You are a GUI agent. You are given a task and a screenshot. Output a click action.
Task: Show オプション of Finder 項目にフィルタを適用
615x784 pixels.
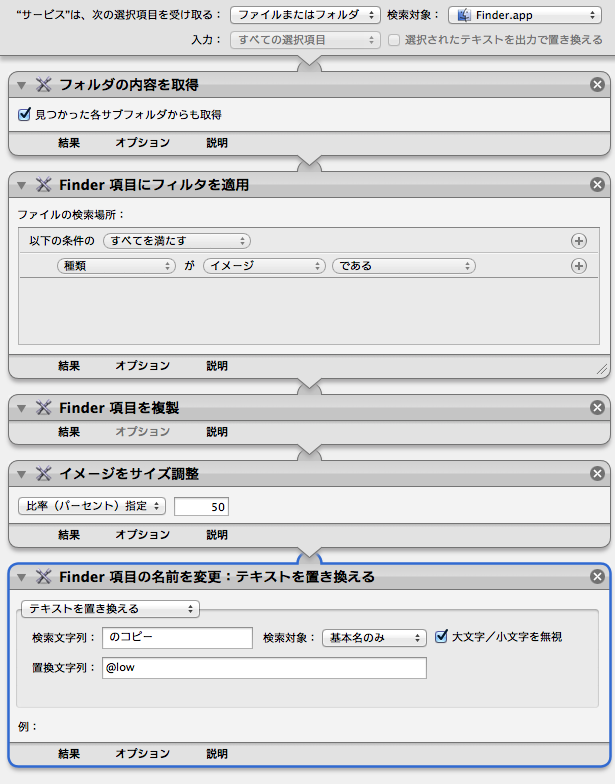(142, 366)
